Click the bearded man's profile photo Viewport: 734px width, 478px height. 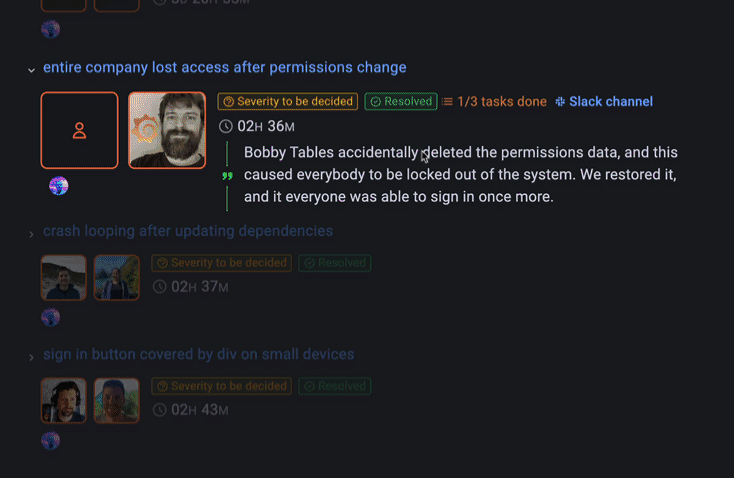click(x=167, y=131)
